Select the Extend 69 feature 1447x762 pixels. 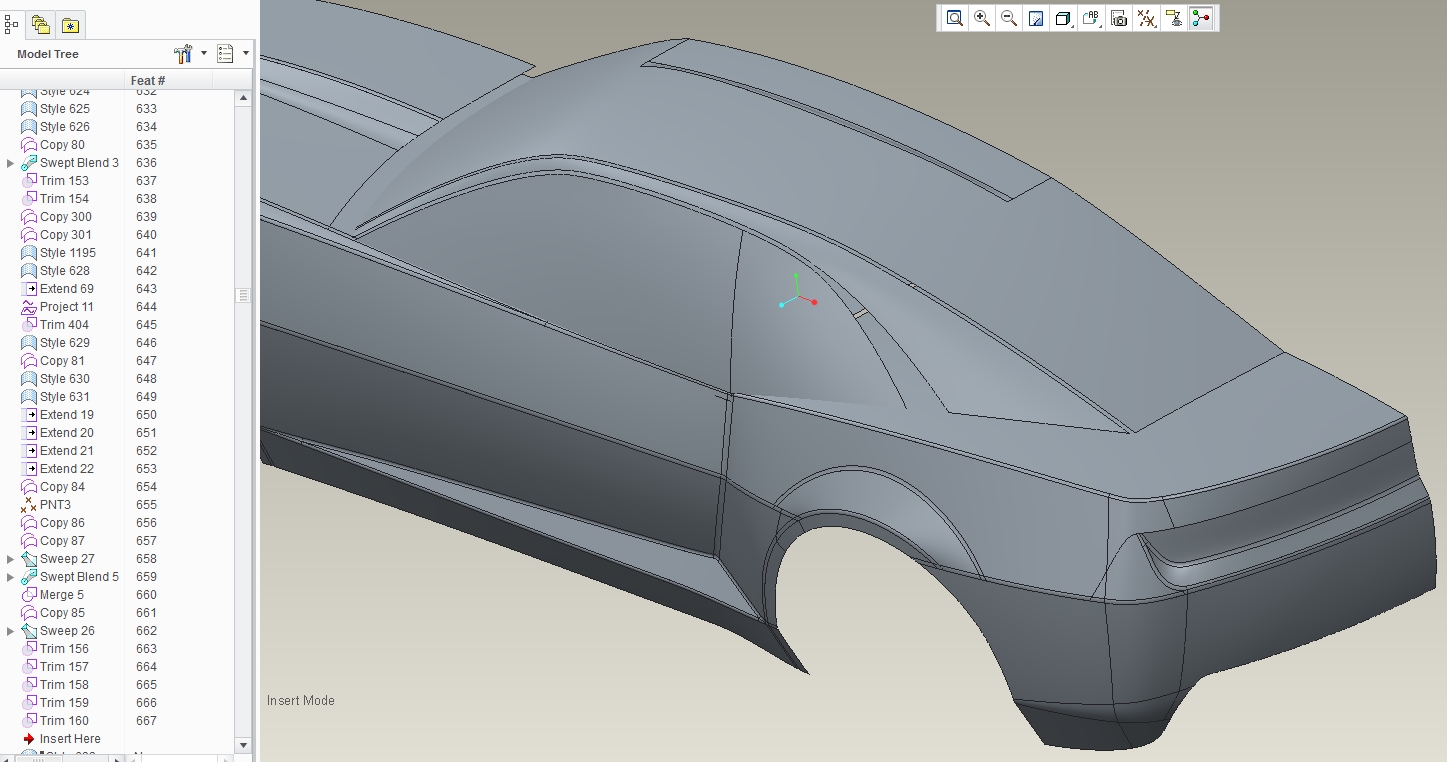coord(66,289)
